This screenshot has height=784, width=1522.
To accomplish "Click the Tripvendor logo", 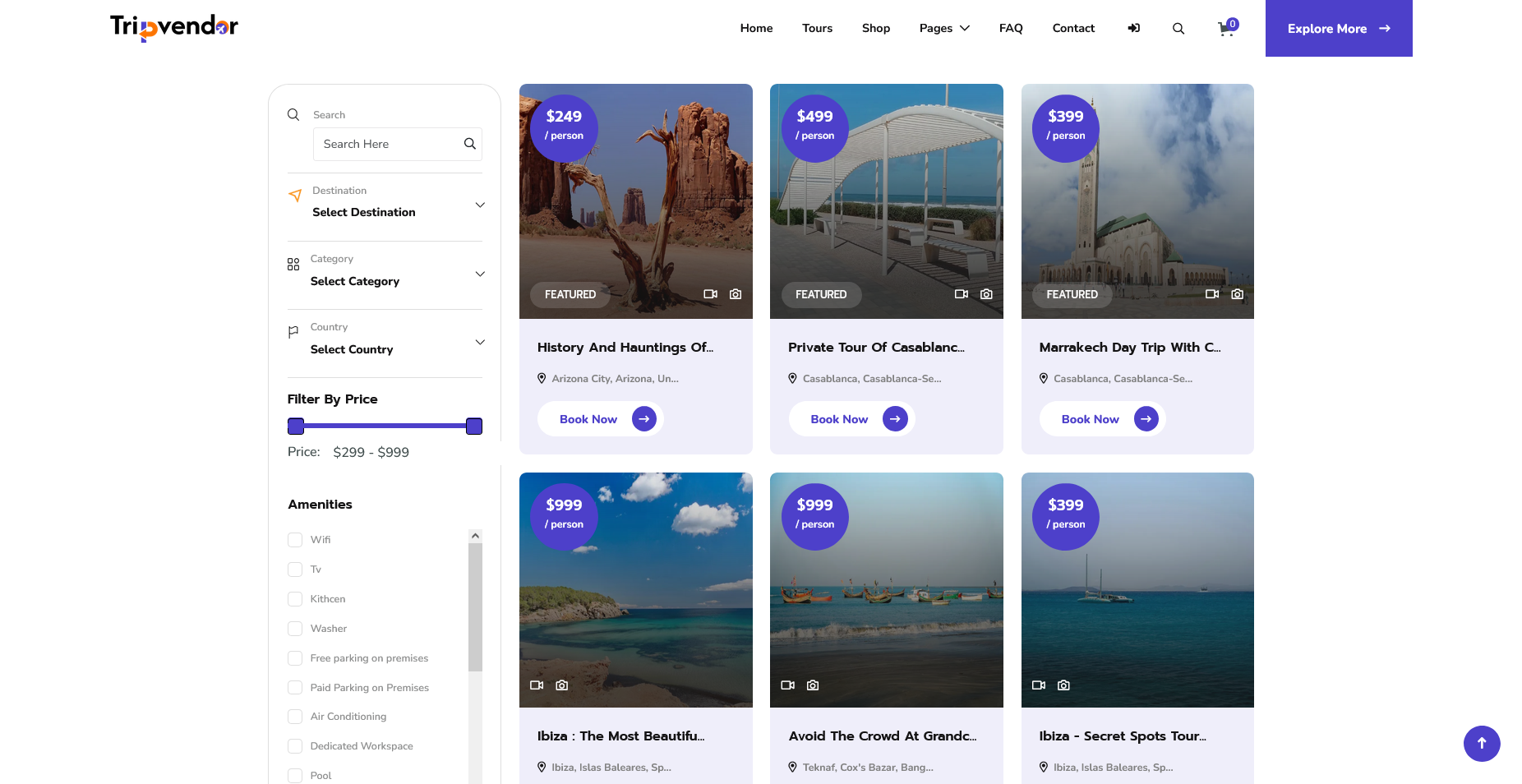I will click(174, 28).
